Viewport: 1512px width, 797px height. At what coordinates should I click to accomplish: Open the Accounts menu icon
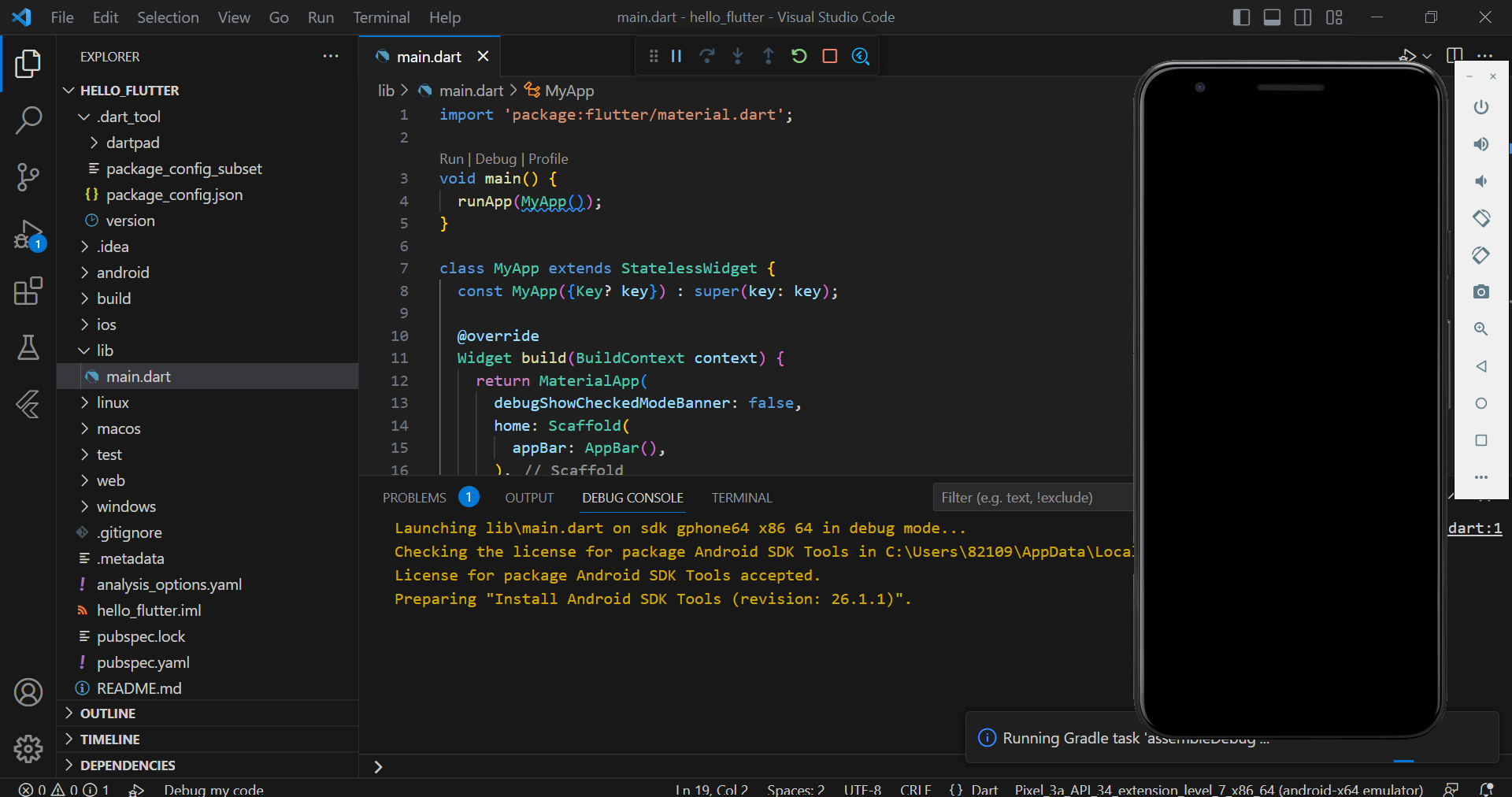point(28,692)
